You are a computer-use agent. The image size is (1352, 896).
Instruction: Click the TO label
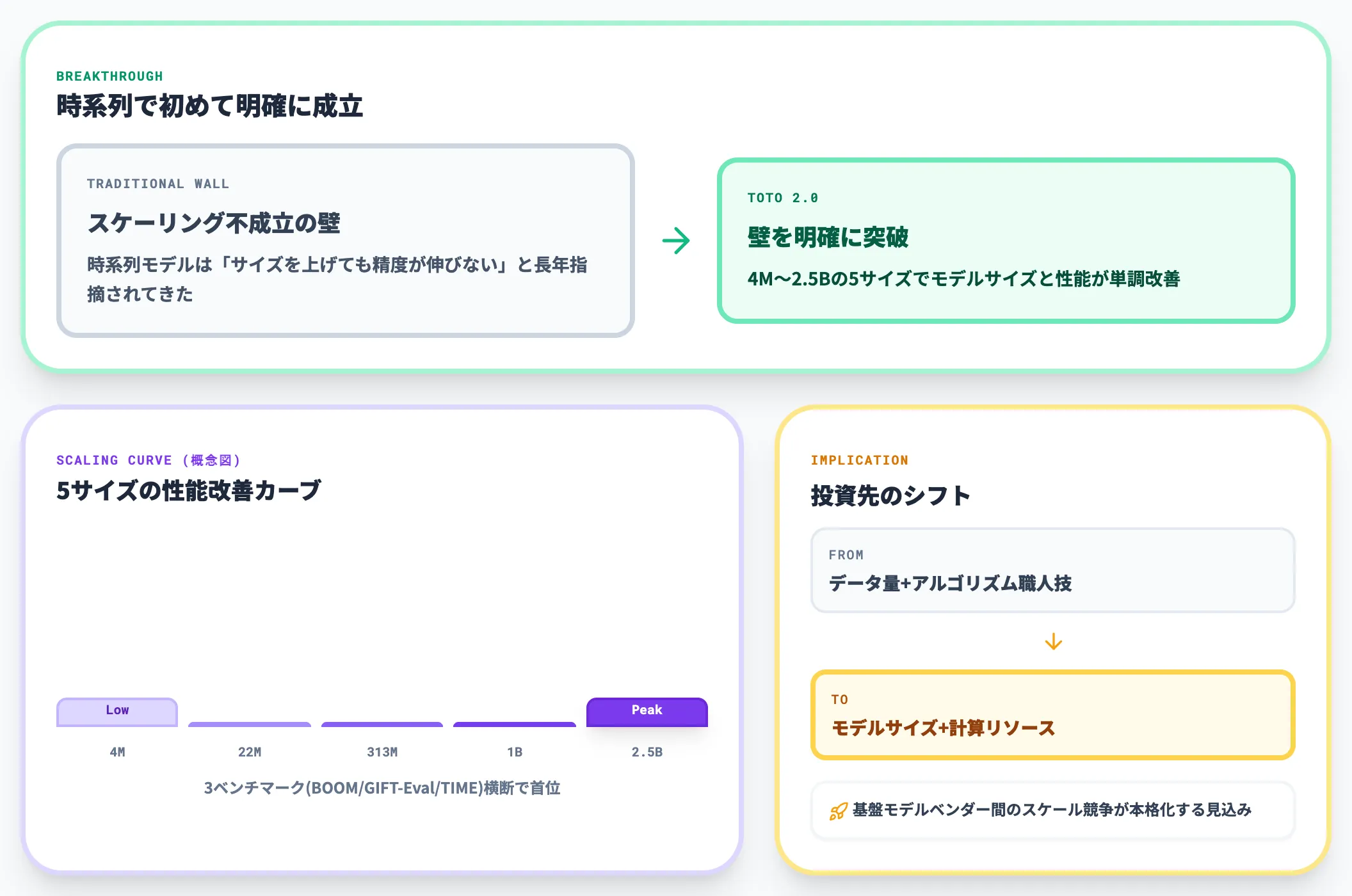click(x=840, y=700)
